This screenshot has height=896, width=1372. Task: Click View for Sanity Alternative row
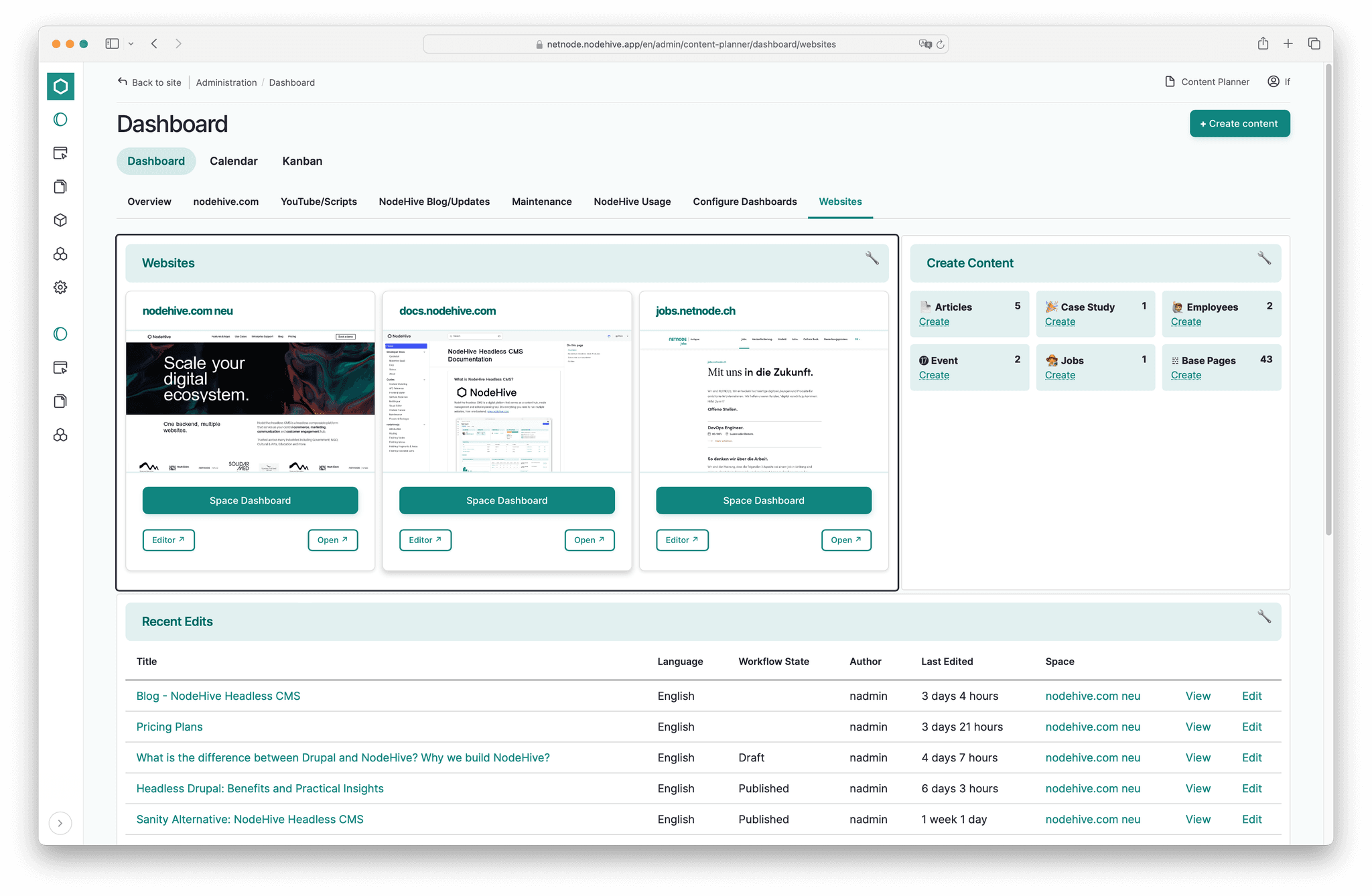coord(1198,820)
